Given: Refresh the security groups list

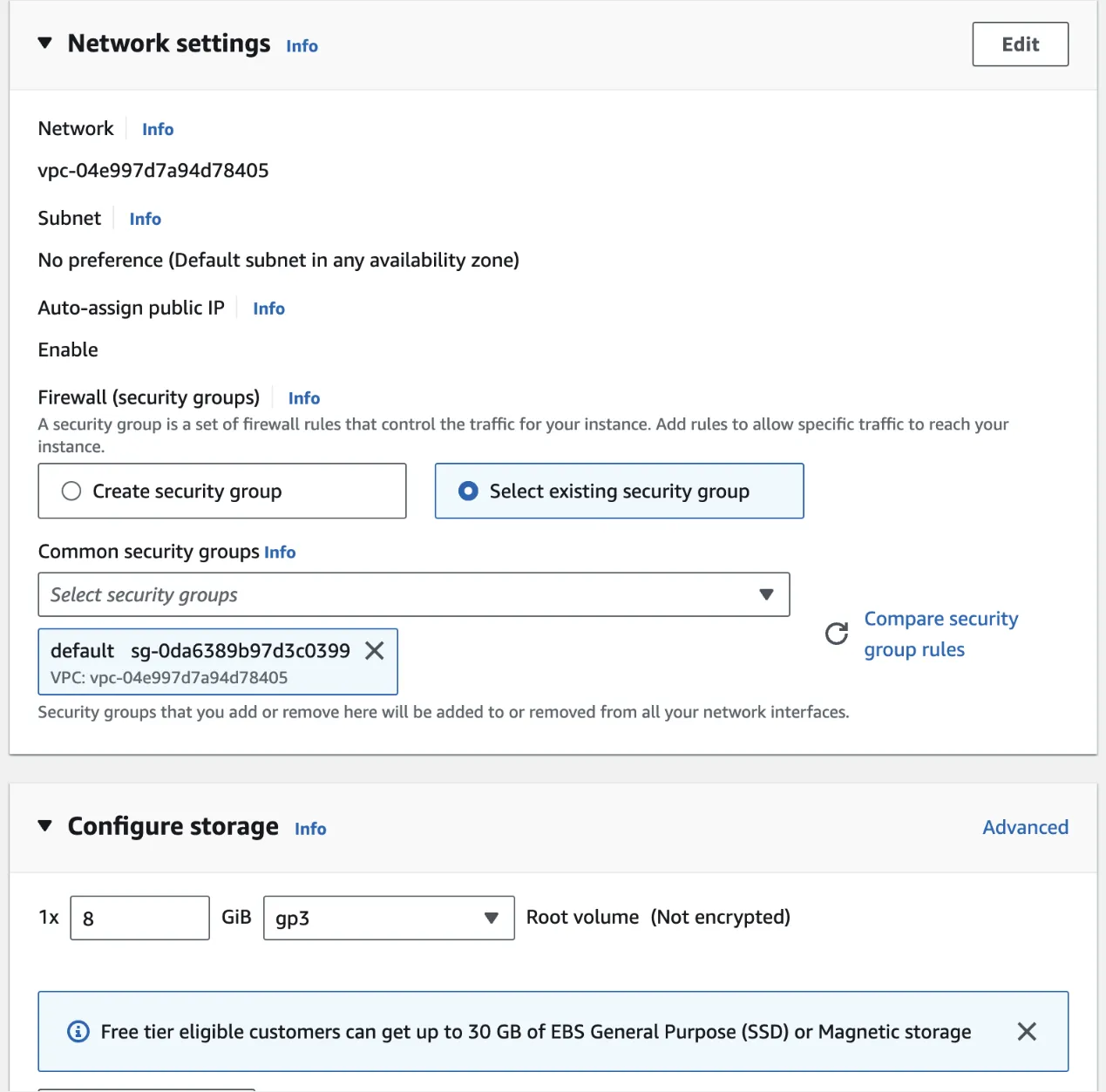Looking at the screenshot, I should tap(836, 634).
